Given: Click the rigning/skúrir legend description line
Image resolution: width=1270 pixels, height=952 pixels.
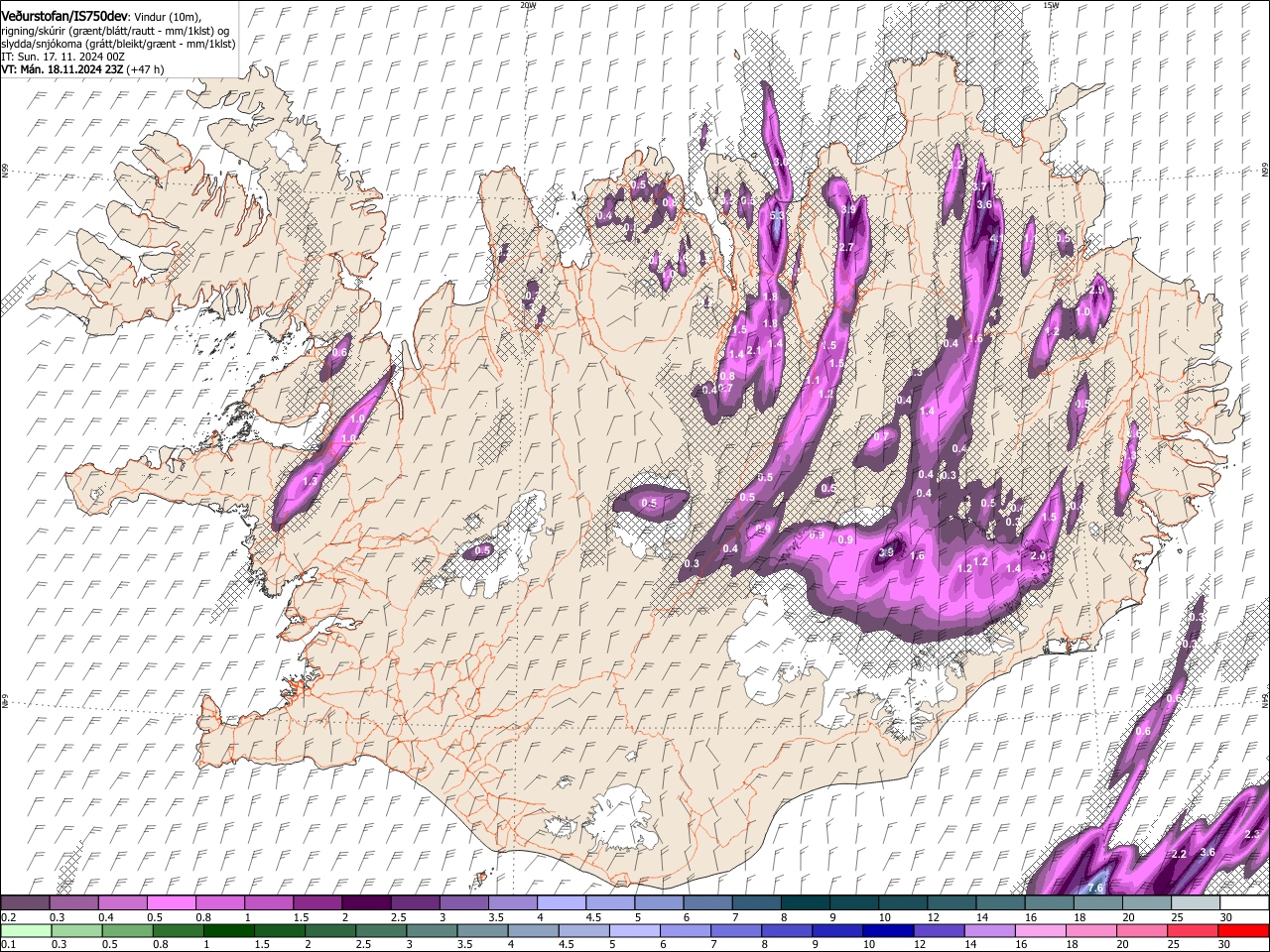Looking at the screenshot, I should [117, 30].
